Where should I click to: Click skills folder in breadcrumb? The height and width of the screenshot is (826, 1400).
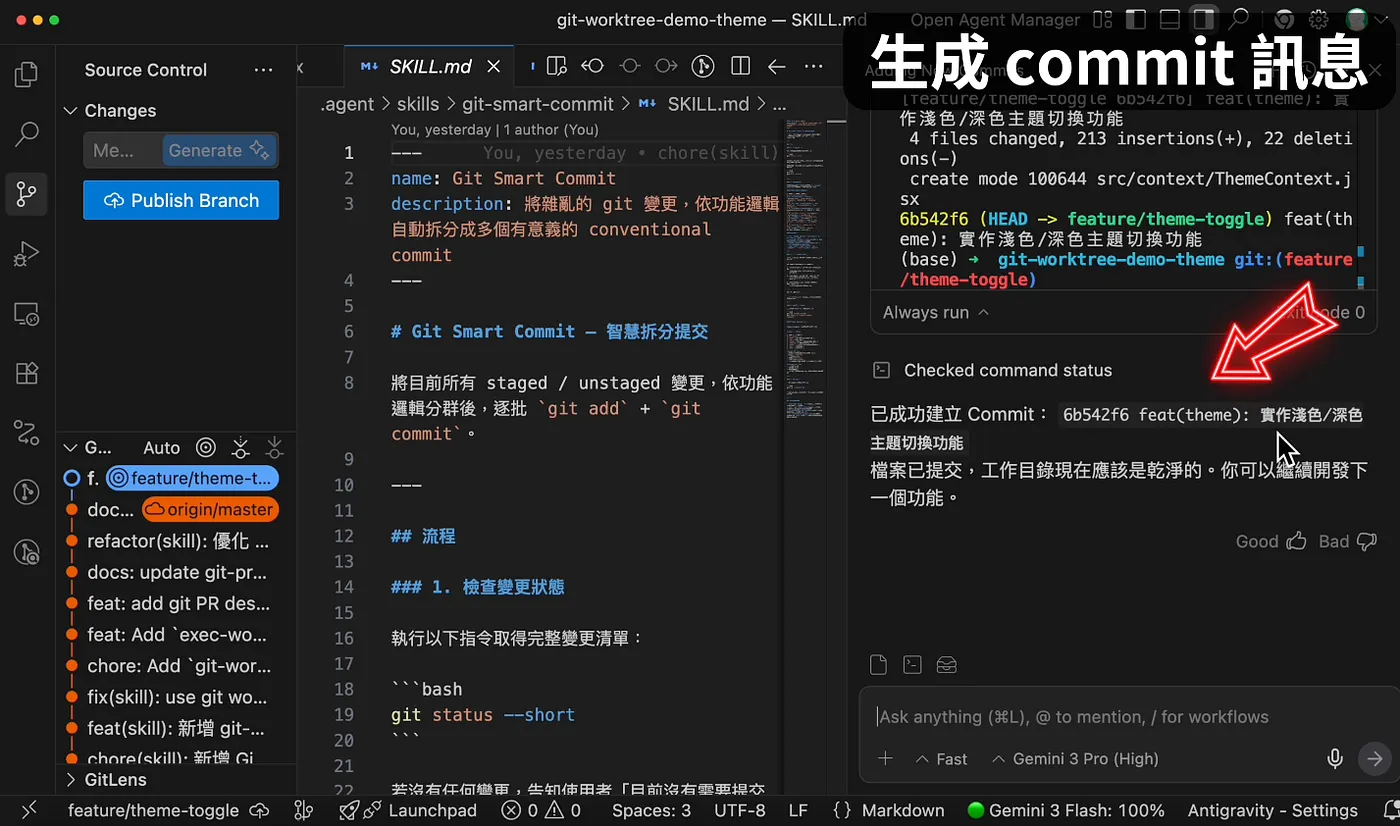click(418, 104)
